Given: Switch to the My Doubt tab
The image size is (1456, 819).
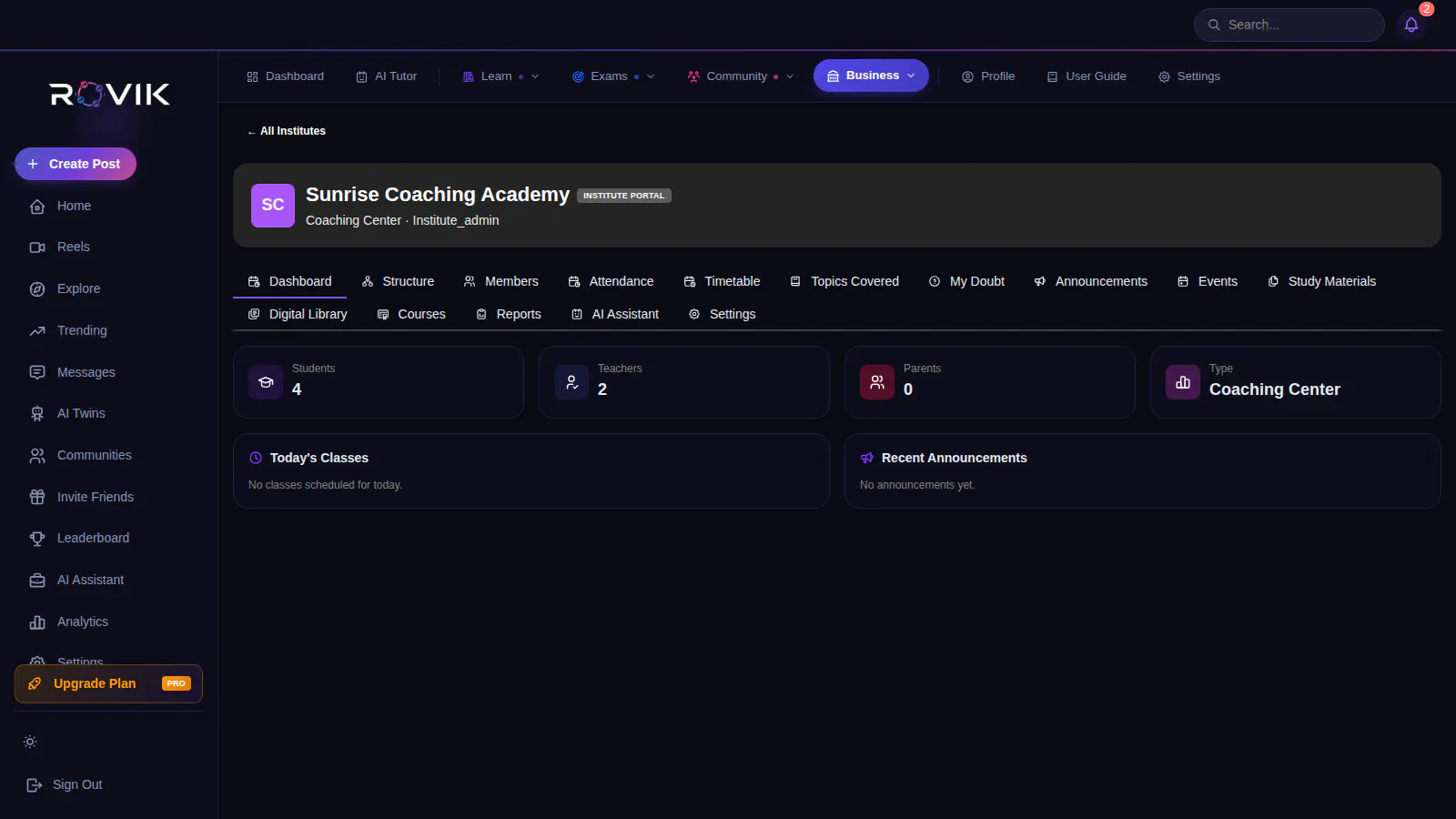Looking at the screenshot, I should point(966,281).
